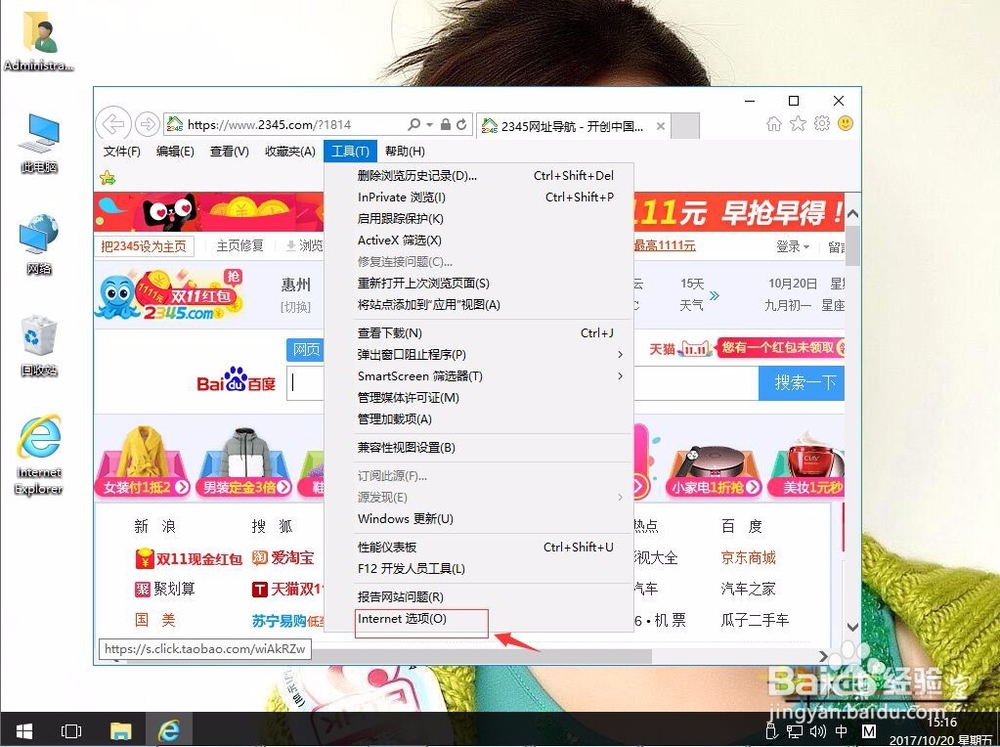
Task: Click the add-to-favorites bar star icon
Action: (x=108, y=178)
